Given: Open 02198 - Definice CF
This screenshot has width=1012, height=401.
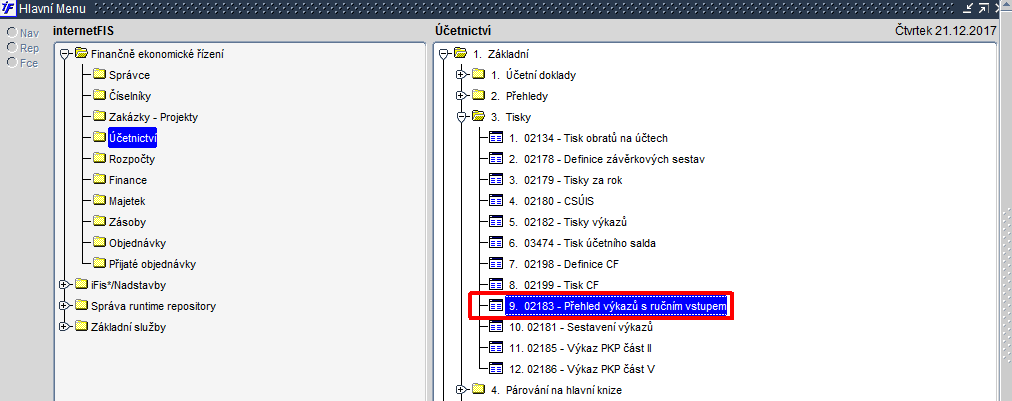Looking at the screenshot, I should pyautogui.click(x=563, y=263).
